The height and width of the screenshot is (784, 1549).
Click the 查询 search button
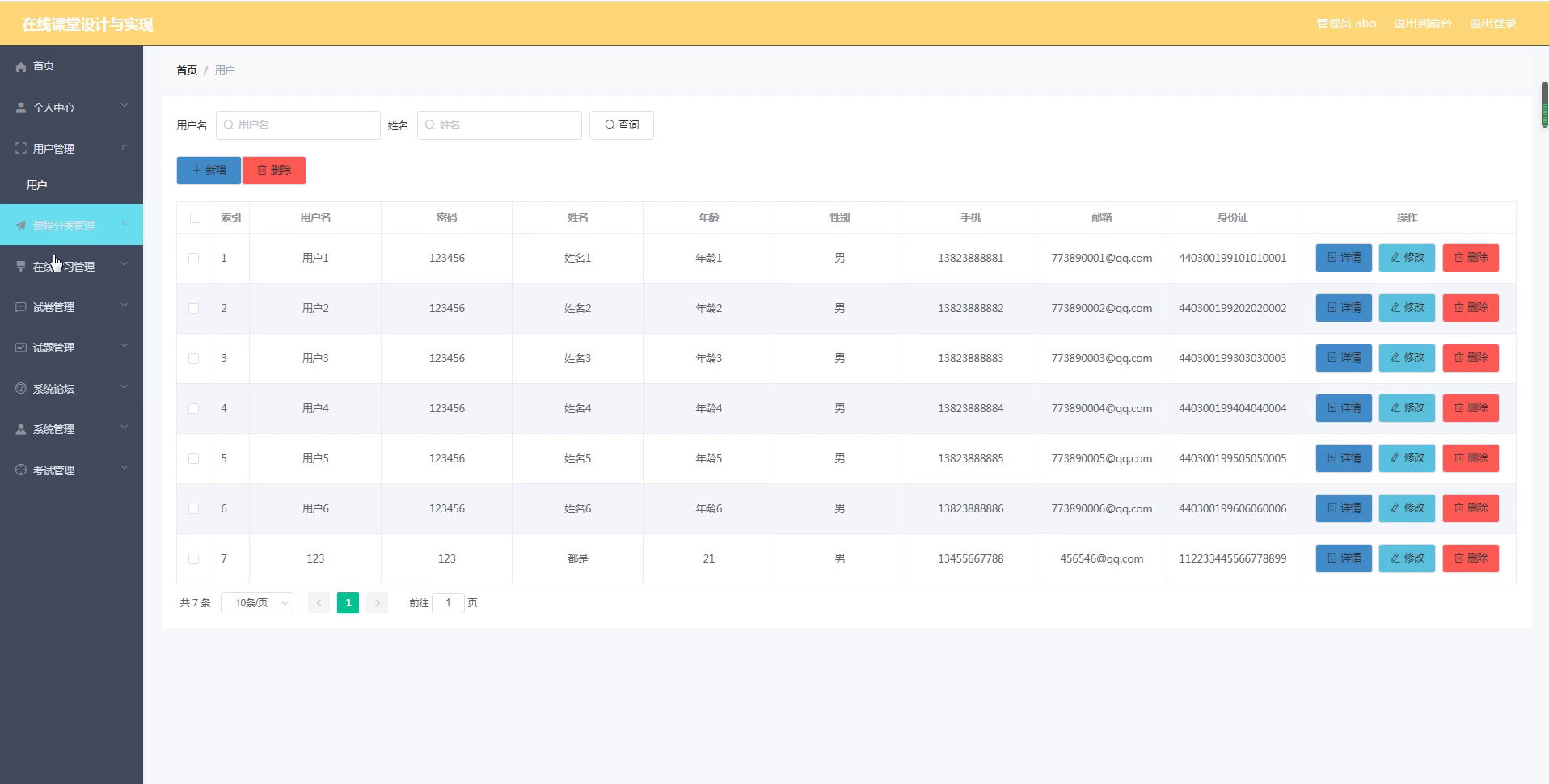tap(622, 125)
